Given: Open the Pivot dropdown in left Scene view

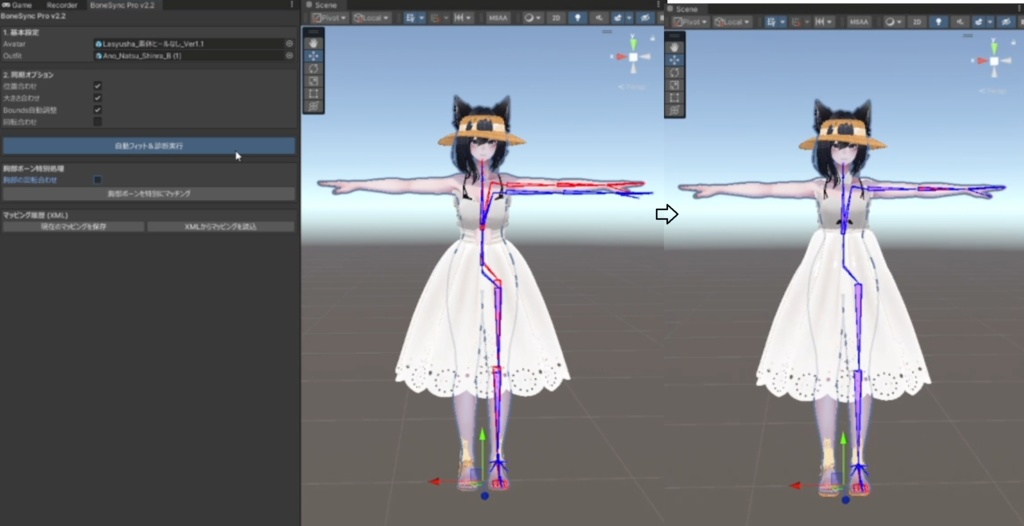Looking at the screenshot, I should [330, 18].
